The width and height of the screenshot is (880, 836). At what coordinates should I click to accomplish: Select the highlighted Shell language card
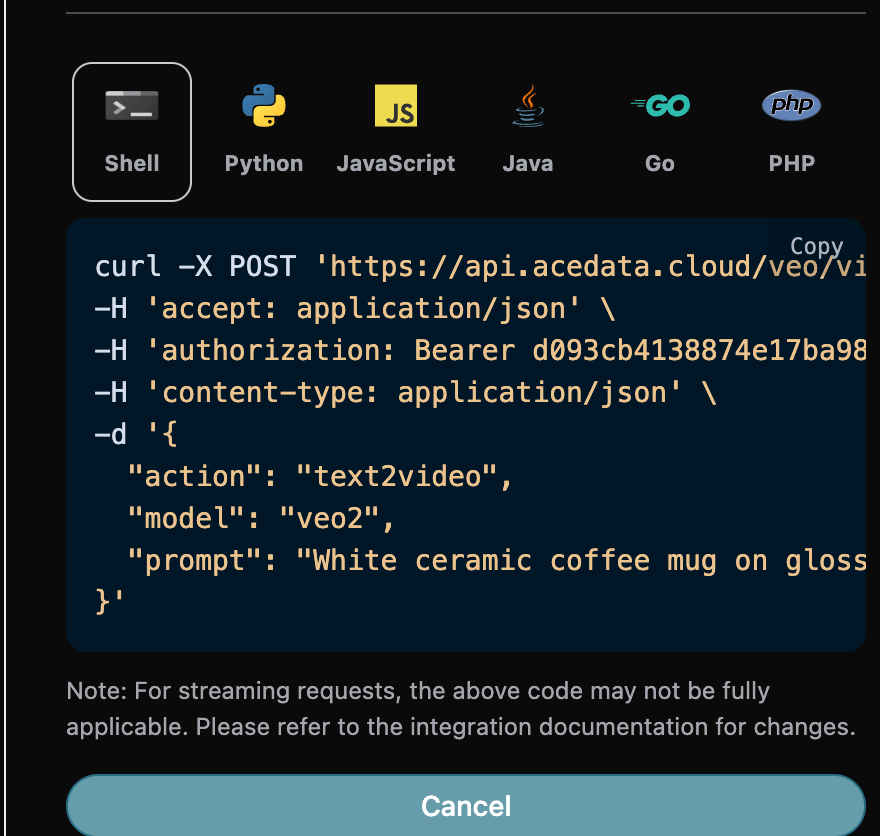[x=131, y=131]
